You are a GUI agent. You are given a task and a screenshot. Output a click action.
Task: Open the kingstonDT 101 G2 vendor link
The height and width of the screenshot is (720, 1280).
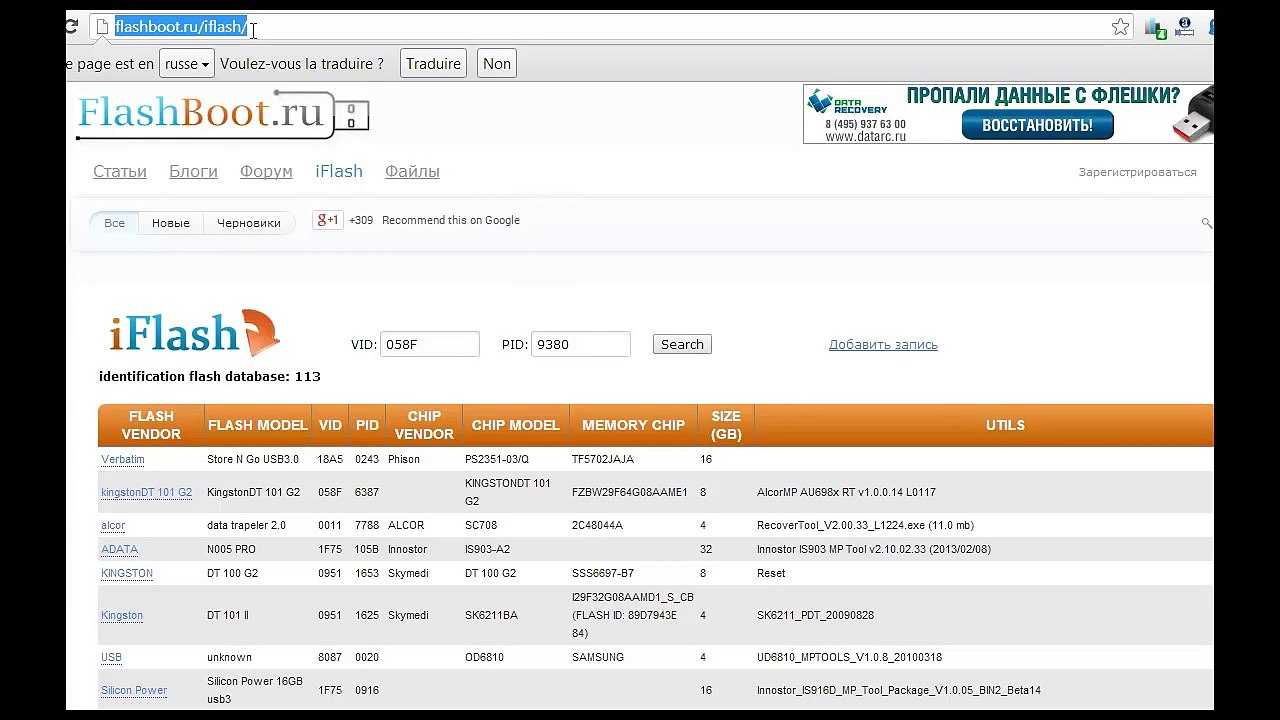coord(146,492)
